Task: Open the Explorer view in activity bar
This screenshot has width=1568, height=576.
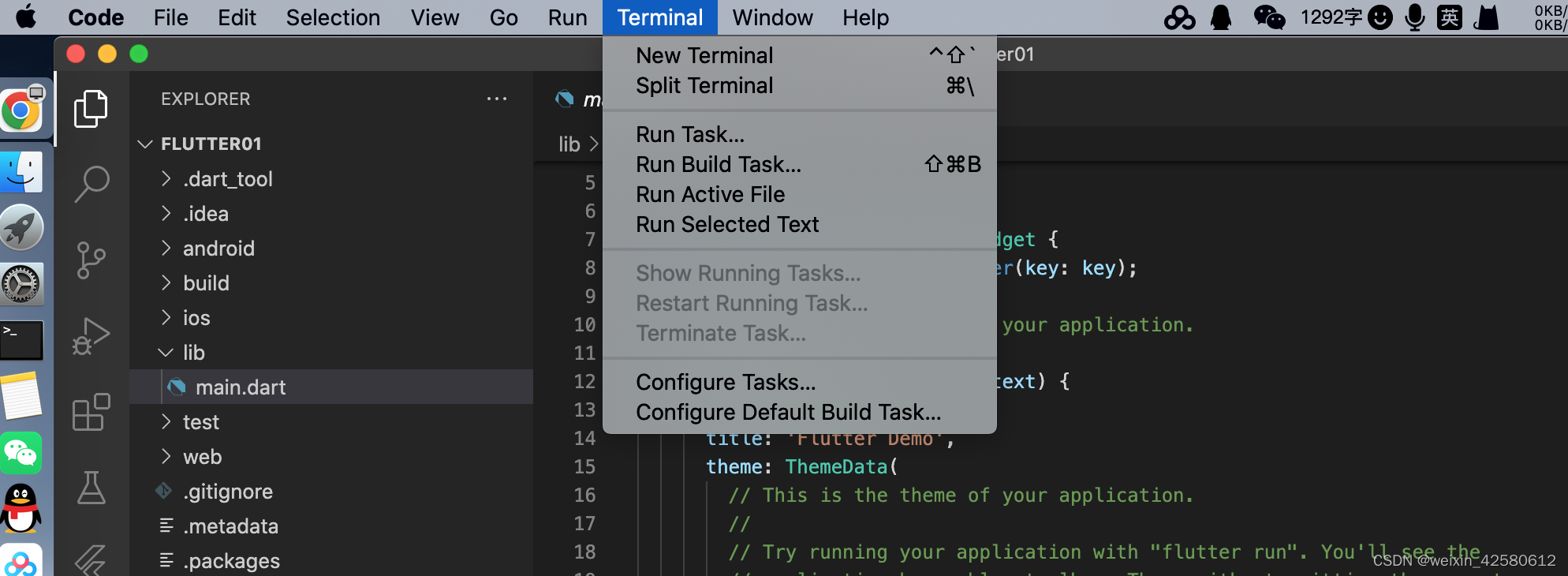Action: tap(91, 108)
